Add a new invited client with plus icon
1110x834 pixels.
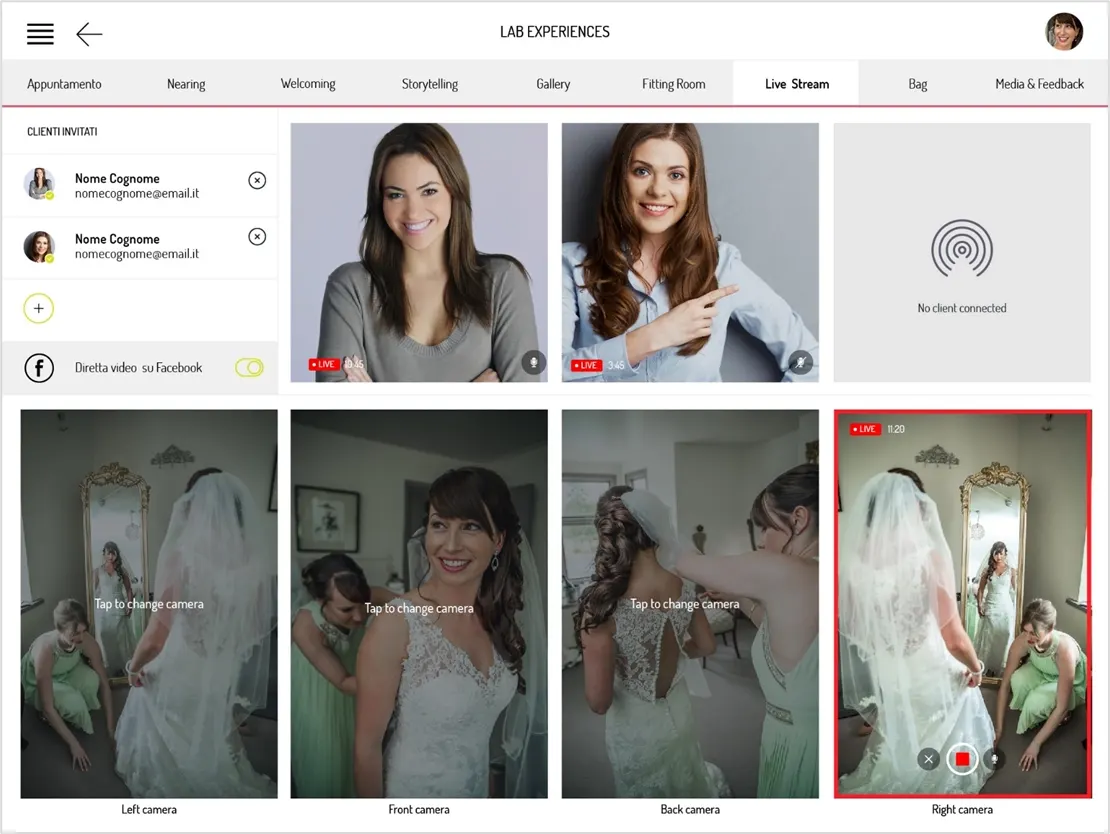pyautogui.click(x=39, y=308)
